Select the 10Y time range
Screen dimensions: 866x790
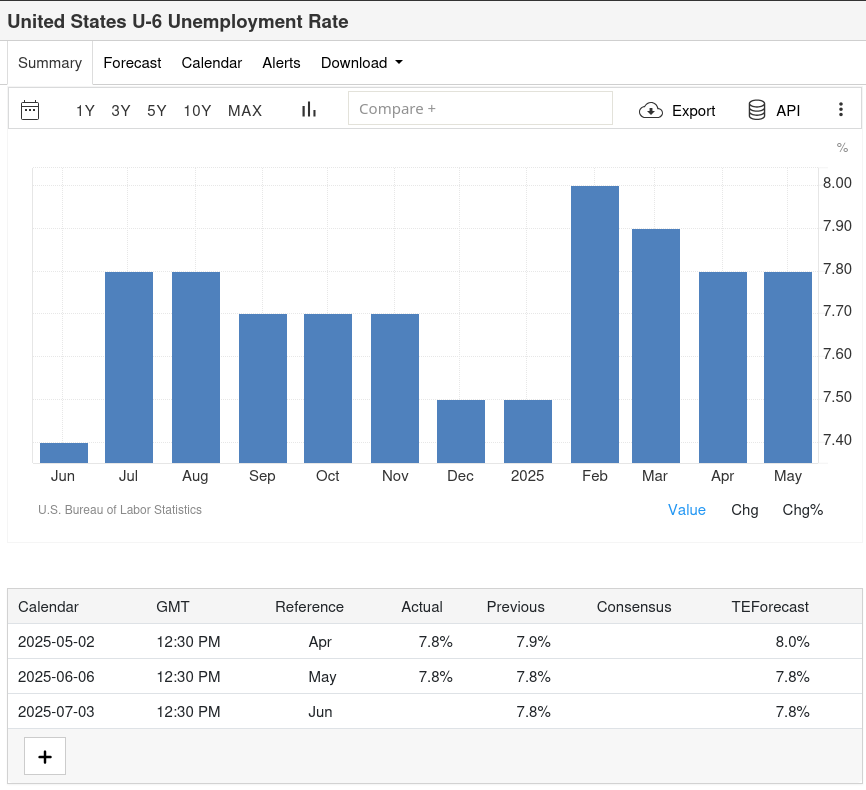coord(197,111)
